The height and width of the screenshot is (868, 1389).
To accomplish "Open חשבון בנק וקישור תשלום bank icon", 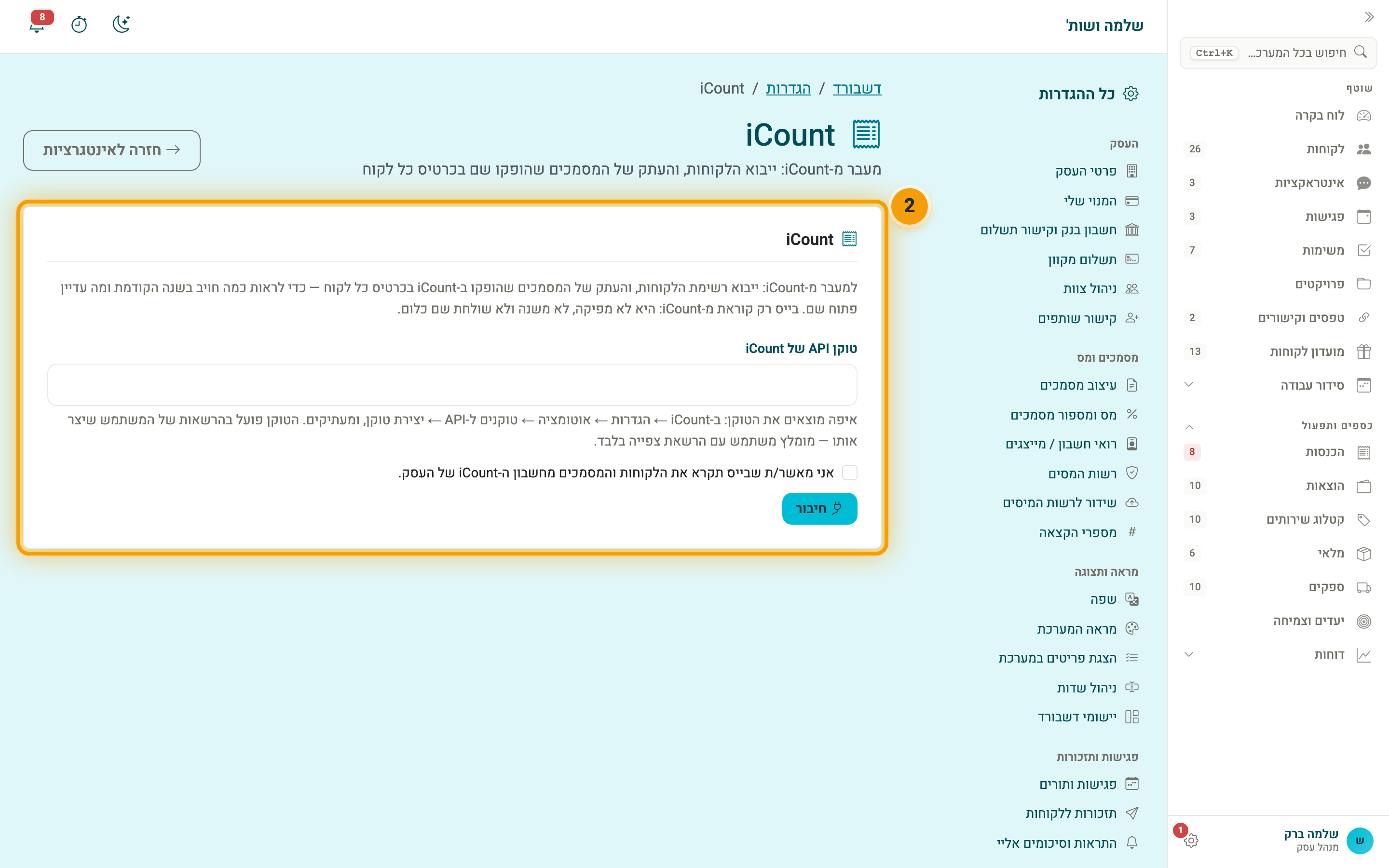I will (1131, 230).
